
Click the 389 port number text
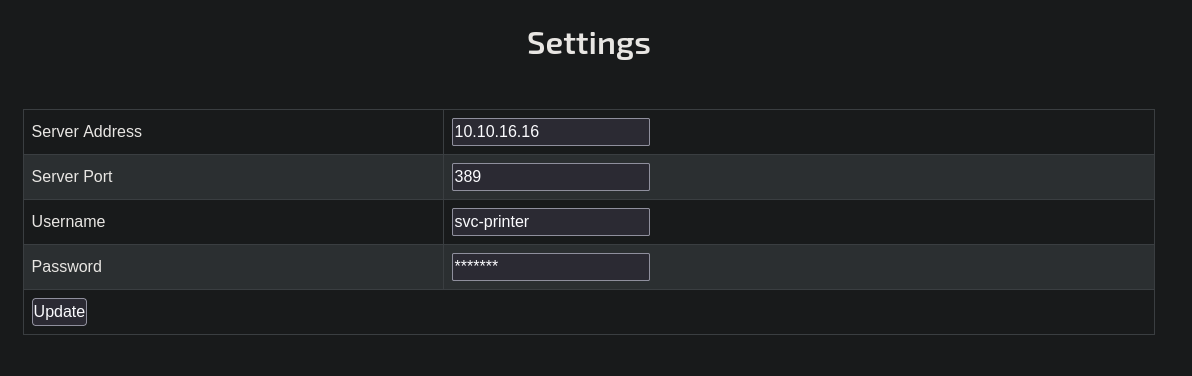[x=468, y=176]
